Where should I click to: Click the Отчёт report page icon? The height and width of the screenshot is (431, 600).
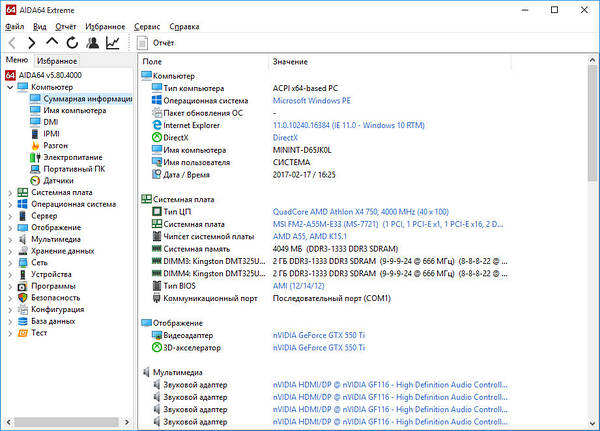point(142,43)
